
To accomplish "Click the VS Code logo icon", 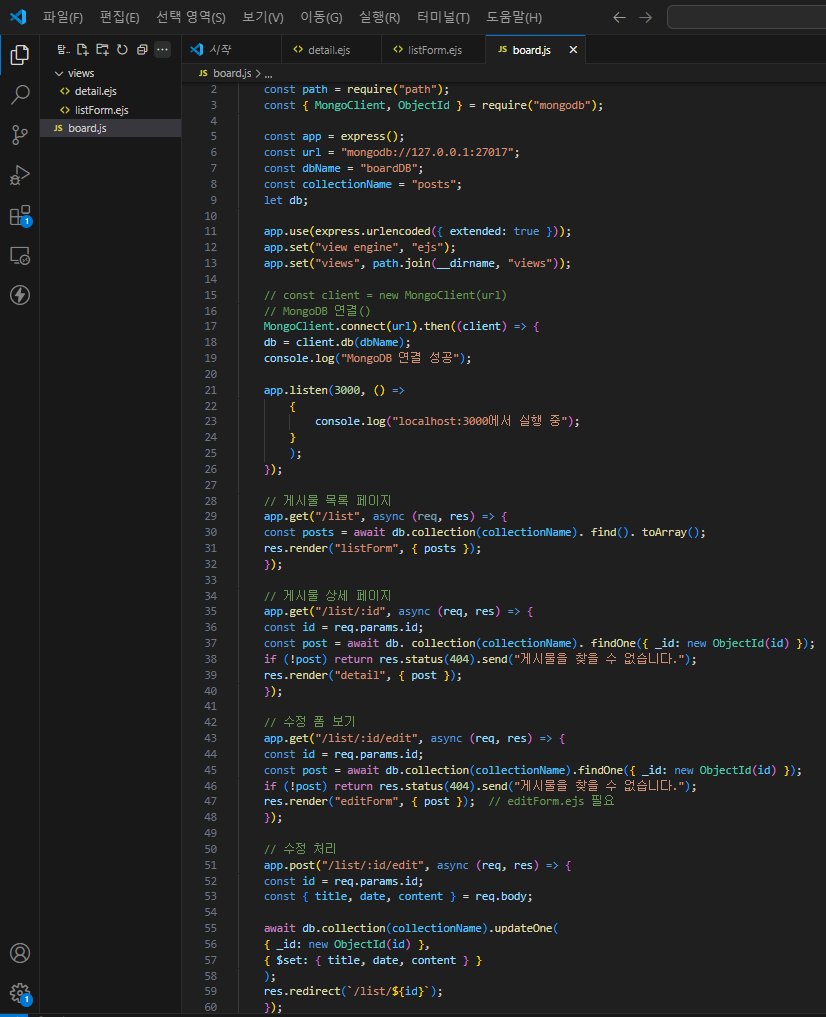I will pyautogui.click(x=18, y=17).
